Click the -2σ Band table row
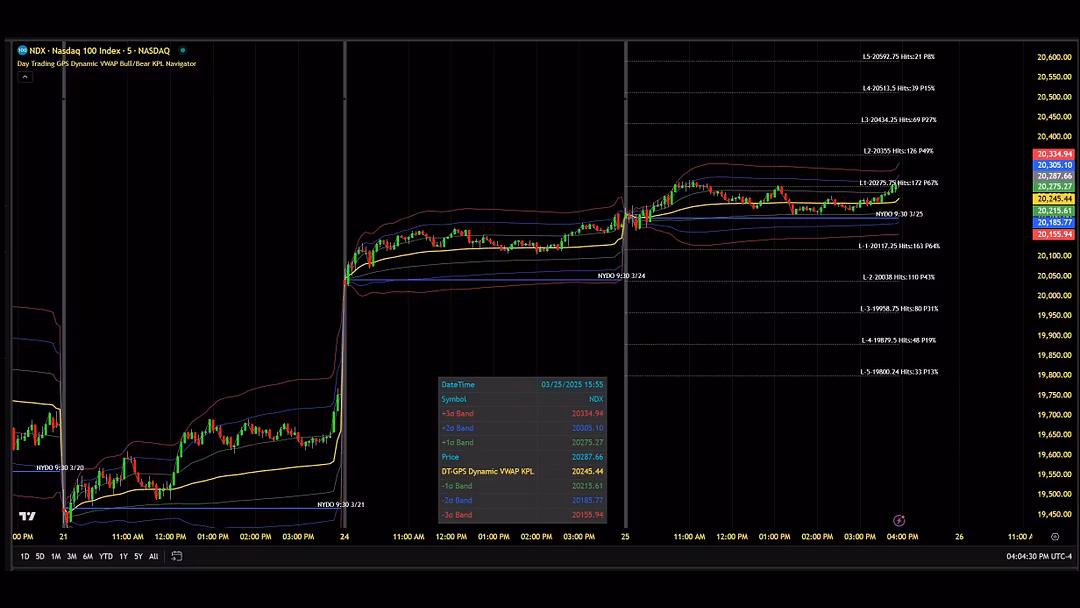This screenshot has width=1080, height=608. tap(522, 501)
